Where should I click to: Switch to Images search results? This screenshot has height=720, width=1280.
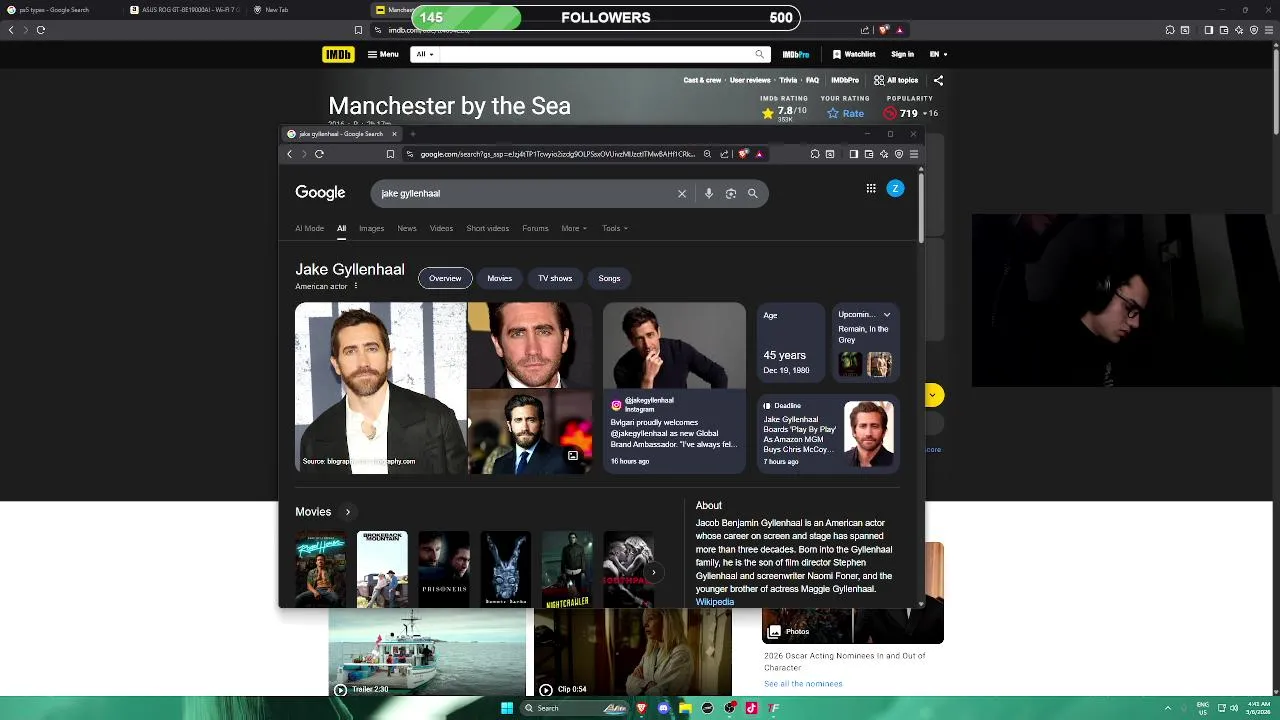click(x=371, y=228)
